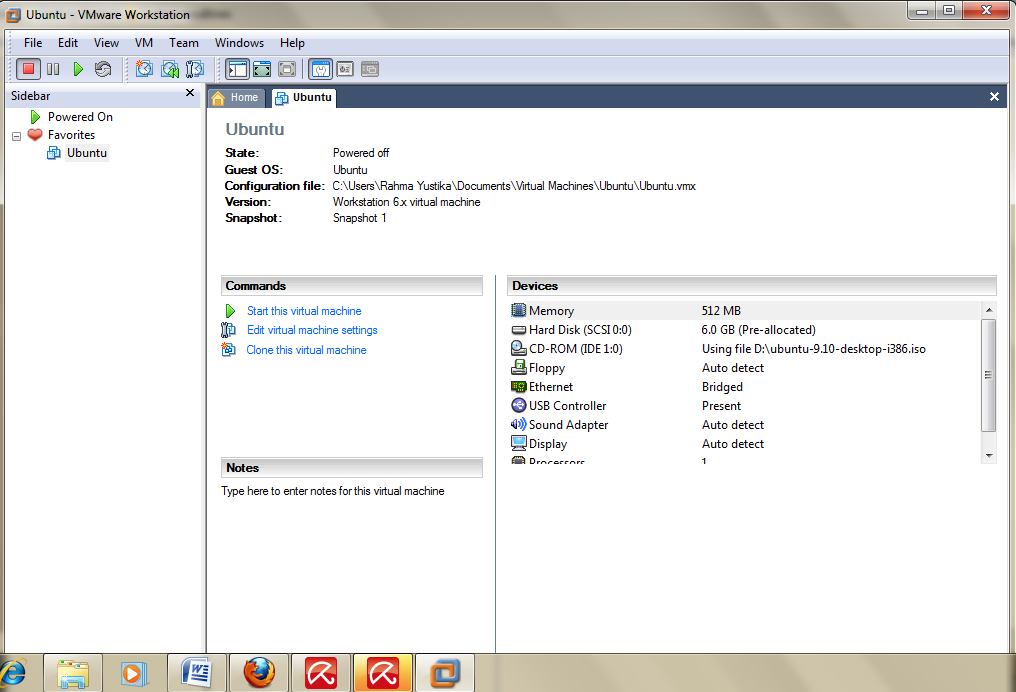Open the File menu

click(x=33, y=43)
